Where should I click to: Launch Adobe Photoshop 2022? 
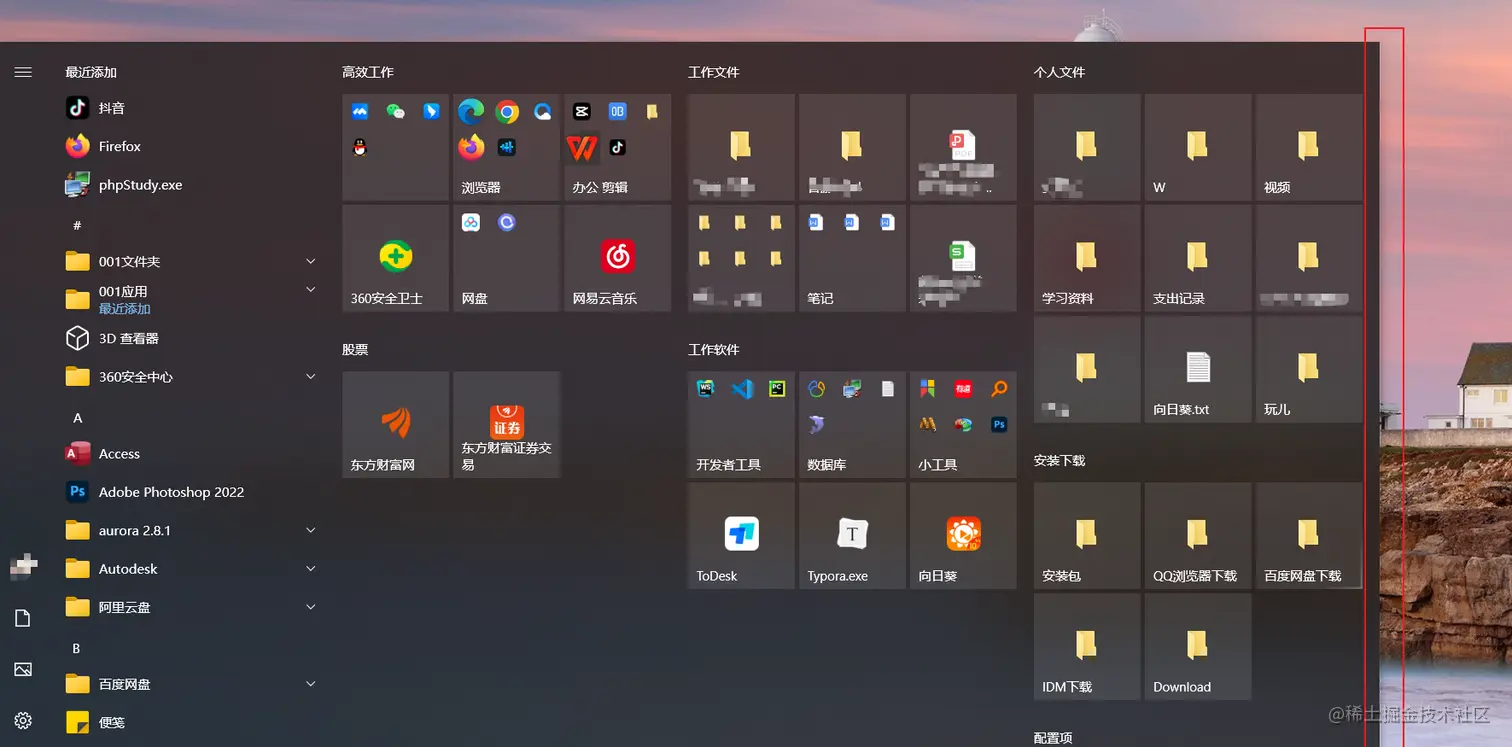pyautogui.click(x=190, y=492)
